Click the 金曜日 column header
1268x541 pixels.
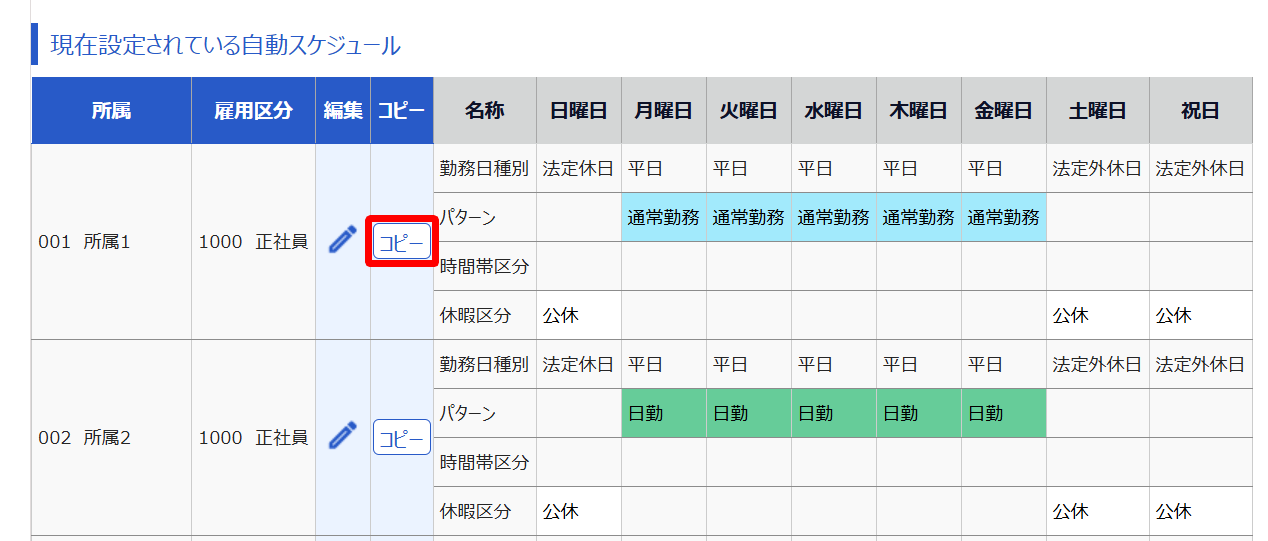(x=1004, y=111)
